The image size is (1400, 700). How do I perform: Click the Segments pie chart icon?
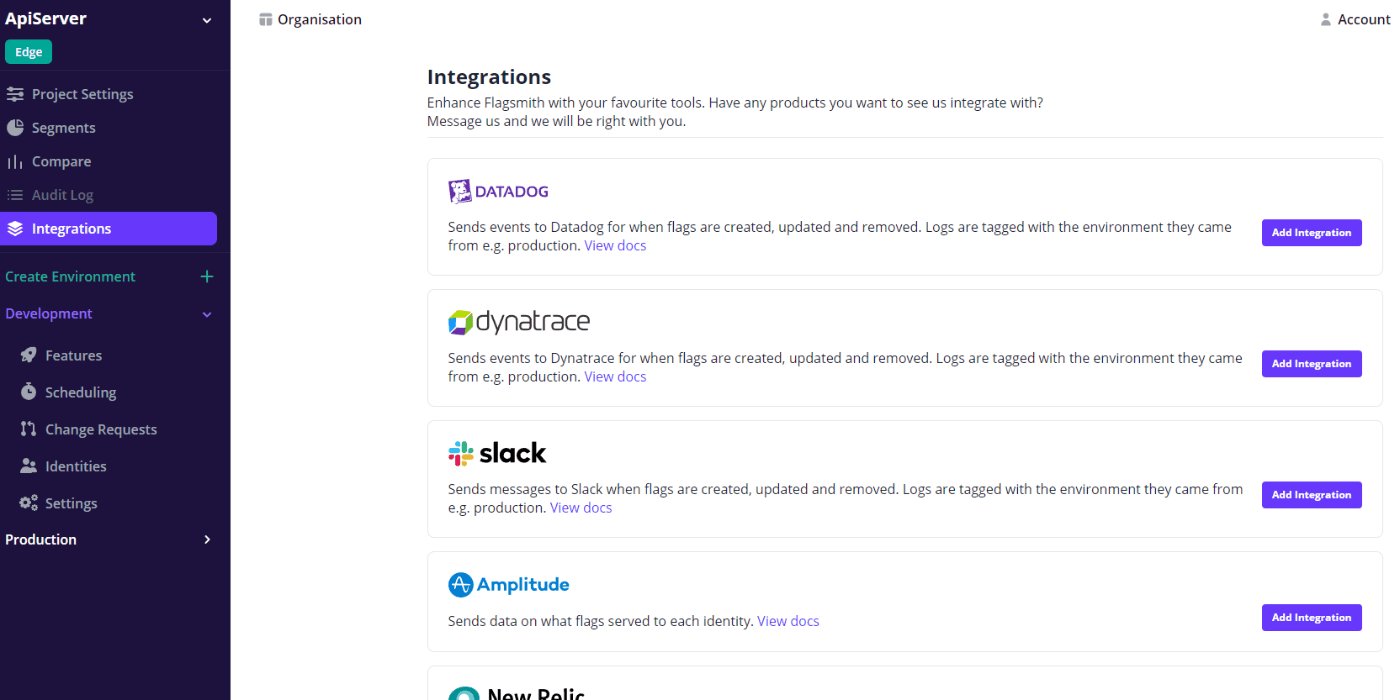(x=15, y=128)
